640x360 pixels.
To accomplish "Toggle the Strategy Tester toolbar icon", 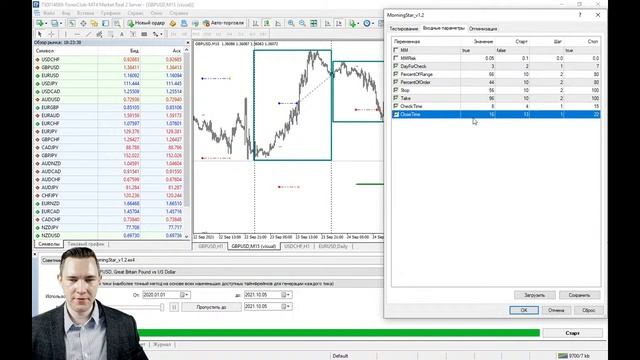I will coord(117,23).
